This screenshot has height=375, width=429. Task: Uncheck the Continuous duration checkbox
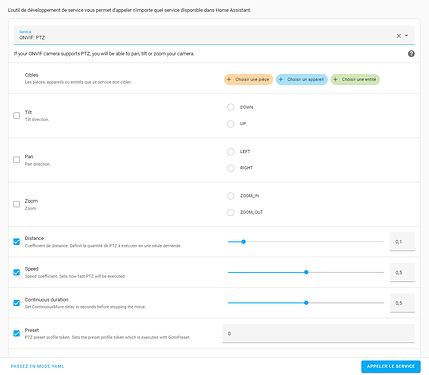[16, 303]
